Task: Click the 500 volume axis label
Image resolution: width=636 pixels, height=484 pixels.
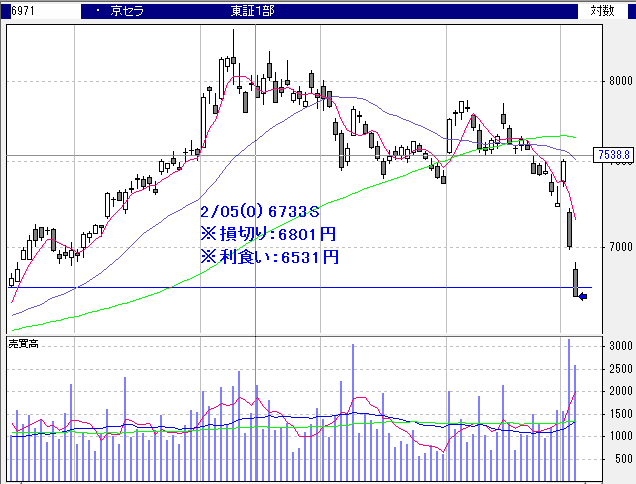Action: click(620, 460)
